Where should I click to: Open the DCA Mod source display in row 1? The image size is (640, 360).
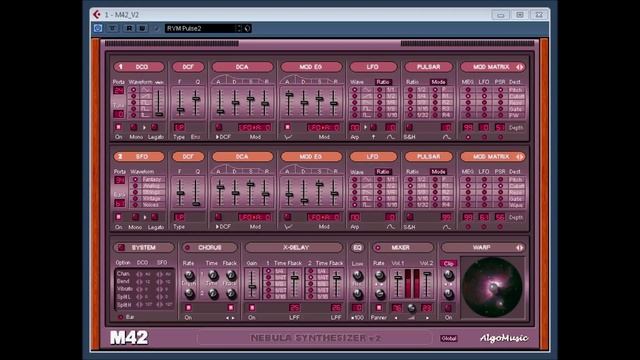[x=255, y=127]
